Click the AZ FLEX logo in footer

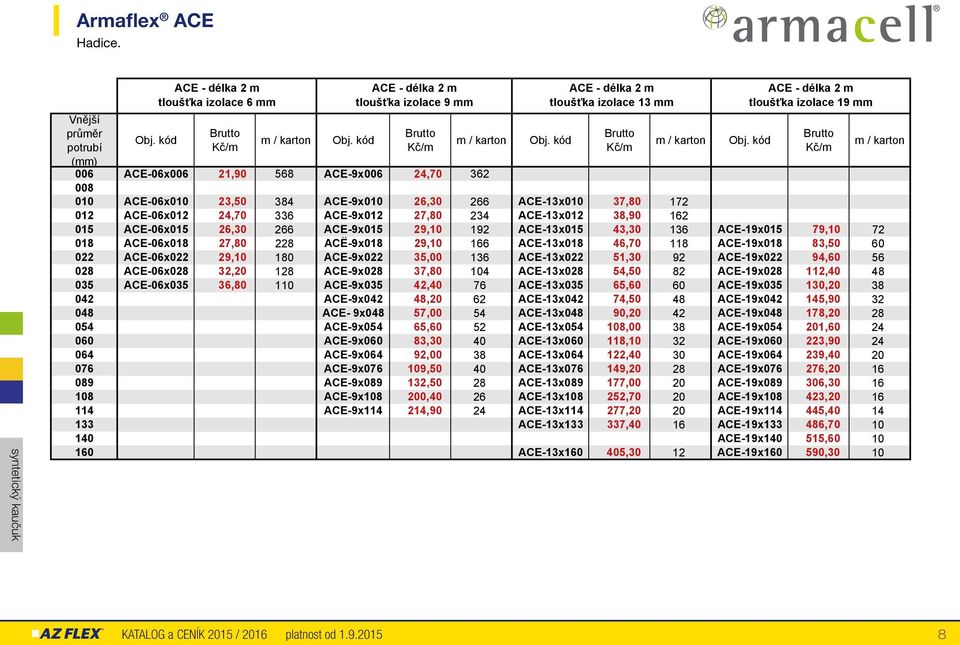click(x=67, y=634)
